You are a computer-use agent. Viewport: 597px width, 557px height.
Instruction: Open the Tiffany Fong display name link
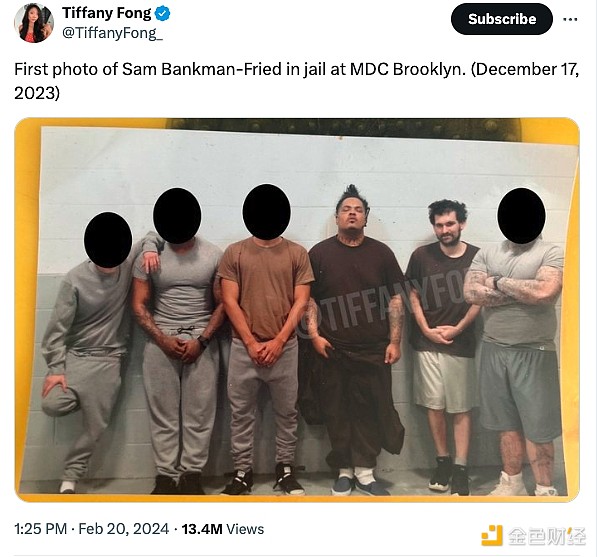[x=107, y=13]
